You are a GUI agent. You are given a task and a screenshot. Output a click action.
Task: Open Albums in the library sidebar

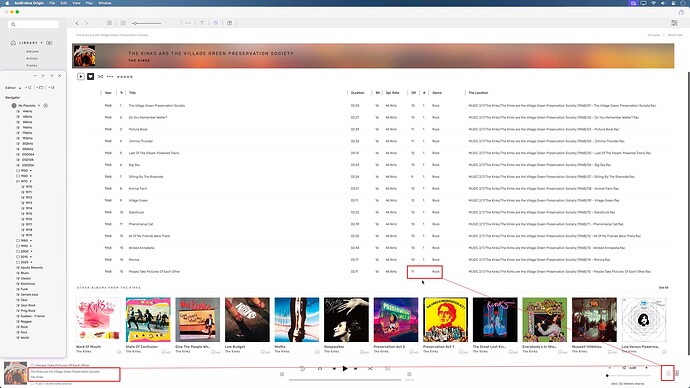(x=32, y=51)
